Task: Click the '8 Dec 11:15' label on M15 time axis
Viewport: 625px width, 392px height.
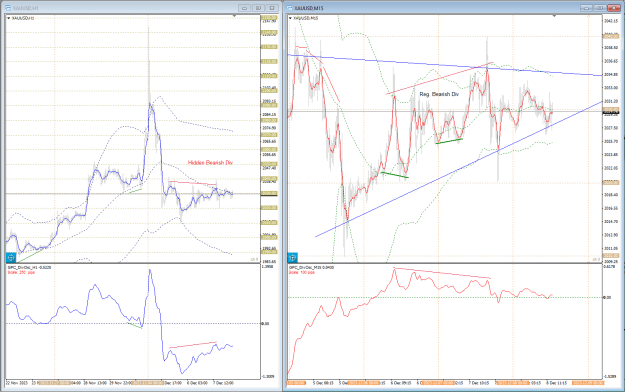Action: pos(556,383)
